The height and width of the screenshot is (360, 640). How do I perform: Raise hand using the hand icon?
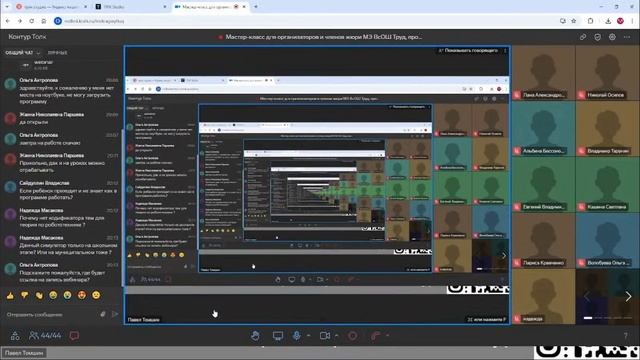256,336
